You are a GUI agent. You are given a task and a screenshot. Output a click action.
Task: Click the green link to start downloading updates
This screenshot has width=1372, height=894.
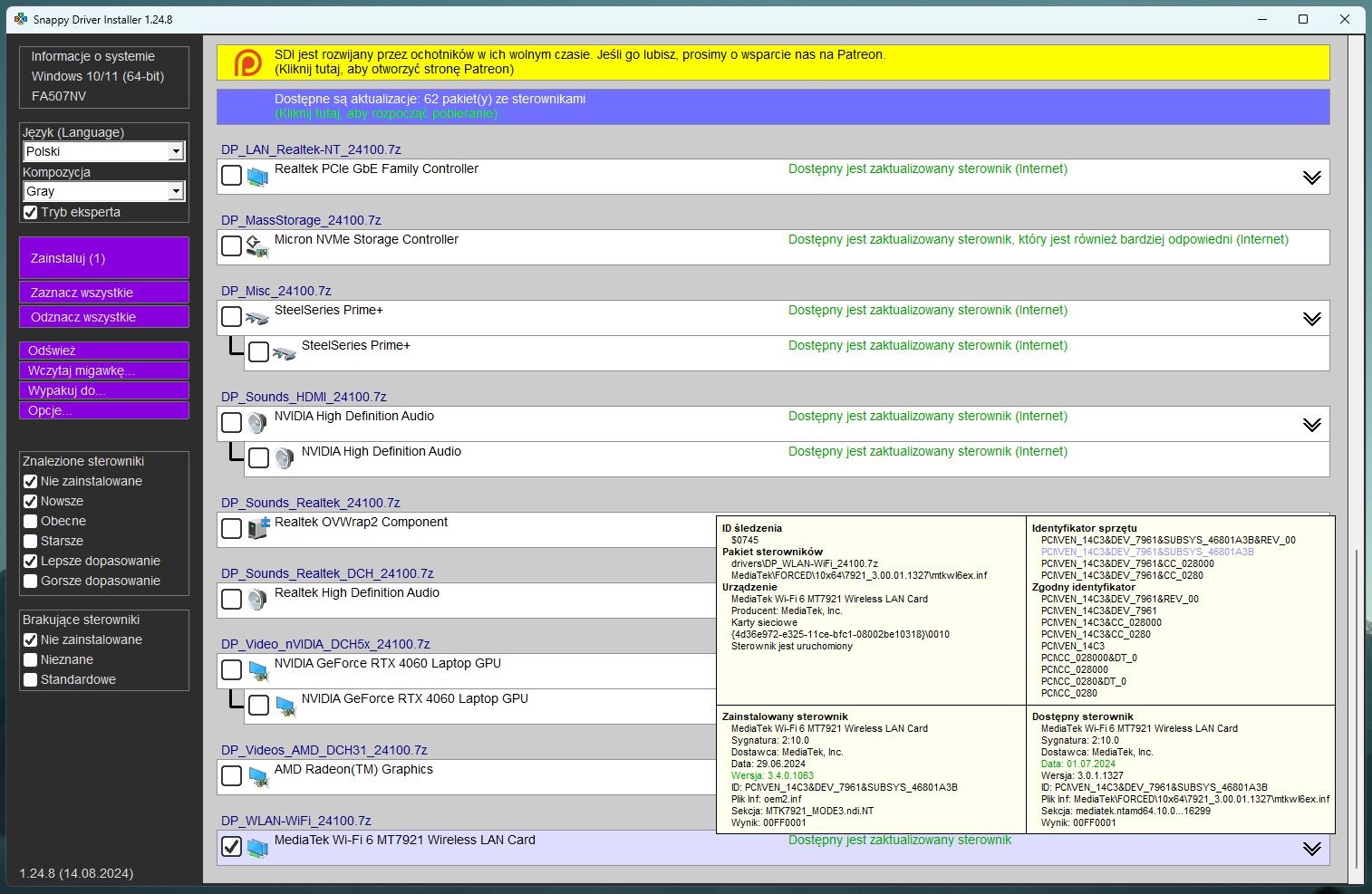pos(385,114)
